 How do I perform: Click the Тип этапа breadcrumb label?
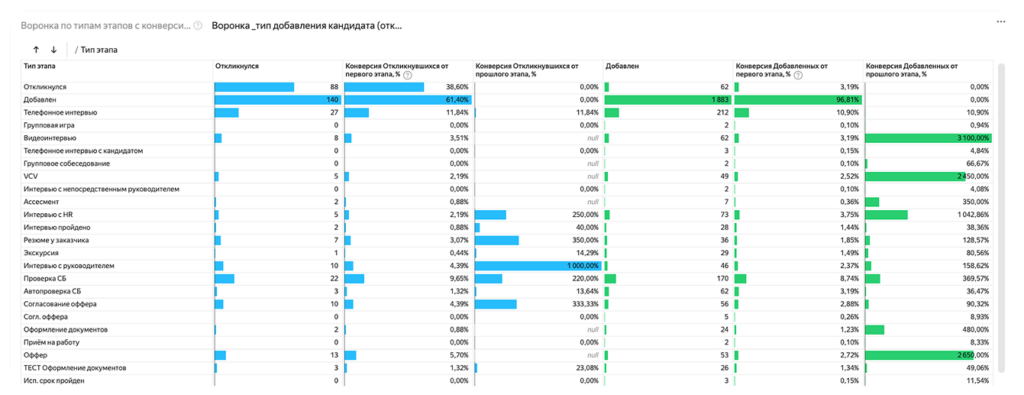tap(99, 50)
